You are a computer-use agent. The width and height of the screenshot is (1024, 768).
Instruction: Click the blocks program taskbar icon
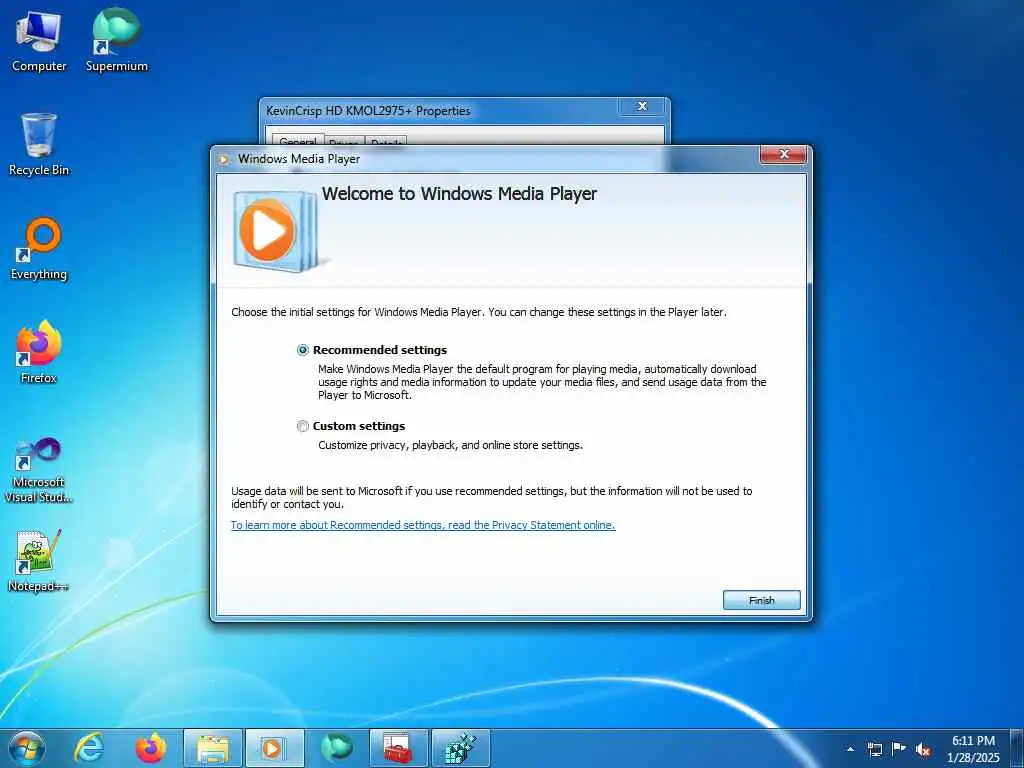tap(460, 748)
